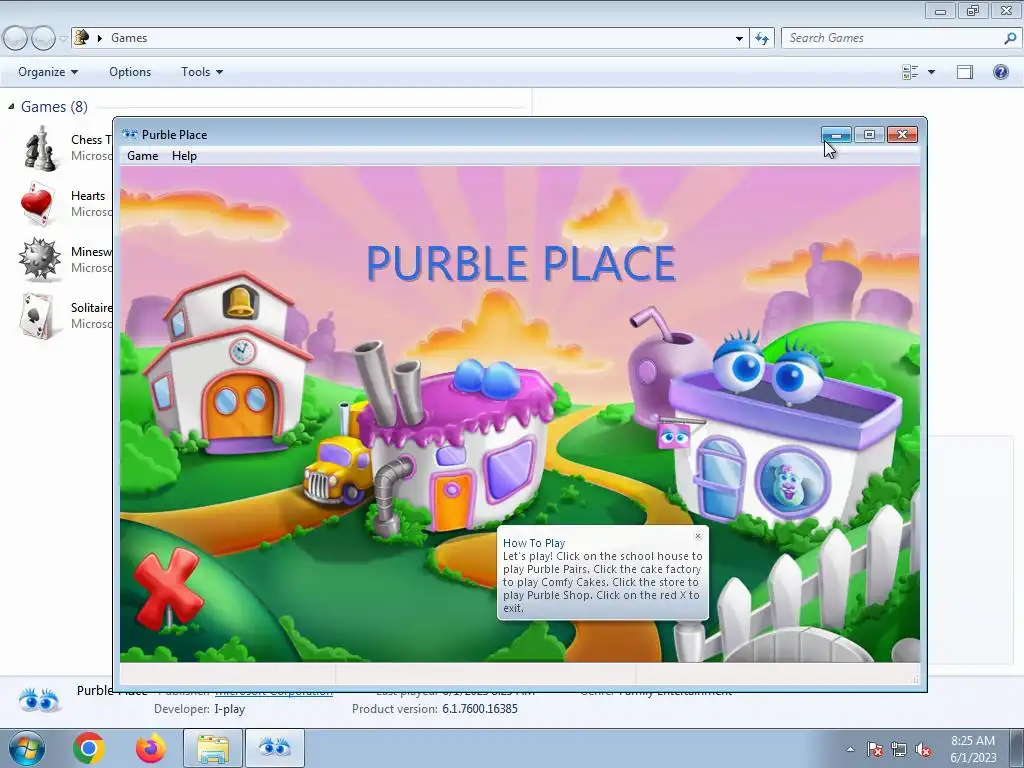Open the Help menu in Purble Place

click(184, 156)
